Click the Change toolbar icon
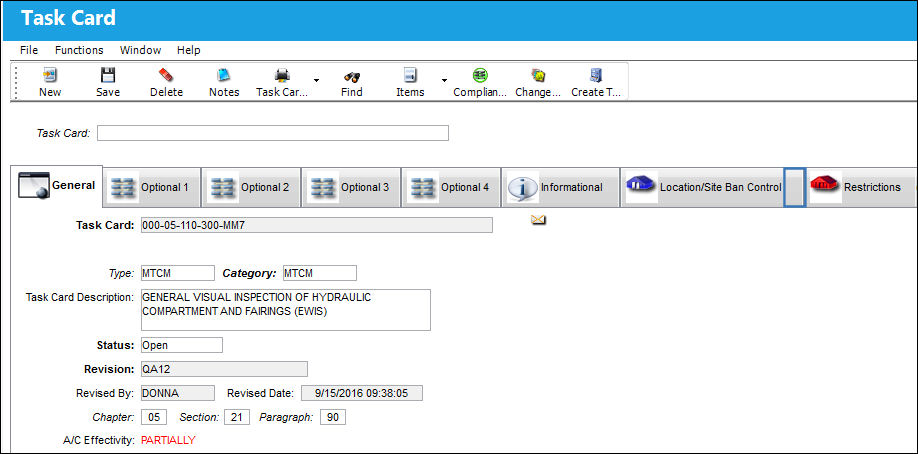Screen dimensions: 918x454 coord(538,75)
